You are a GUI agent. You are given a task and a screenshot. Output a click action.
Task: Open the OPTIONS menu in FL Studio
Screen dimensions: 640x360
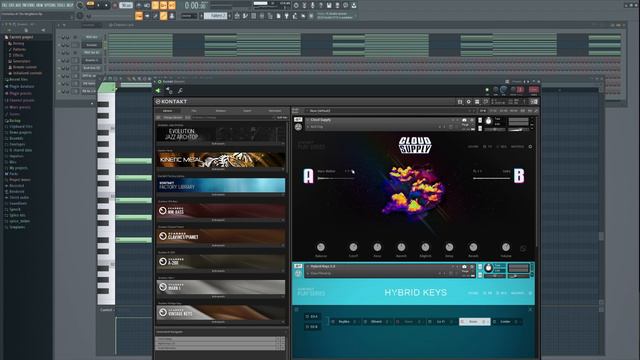pyautogui.click(x=51, y=5)
